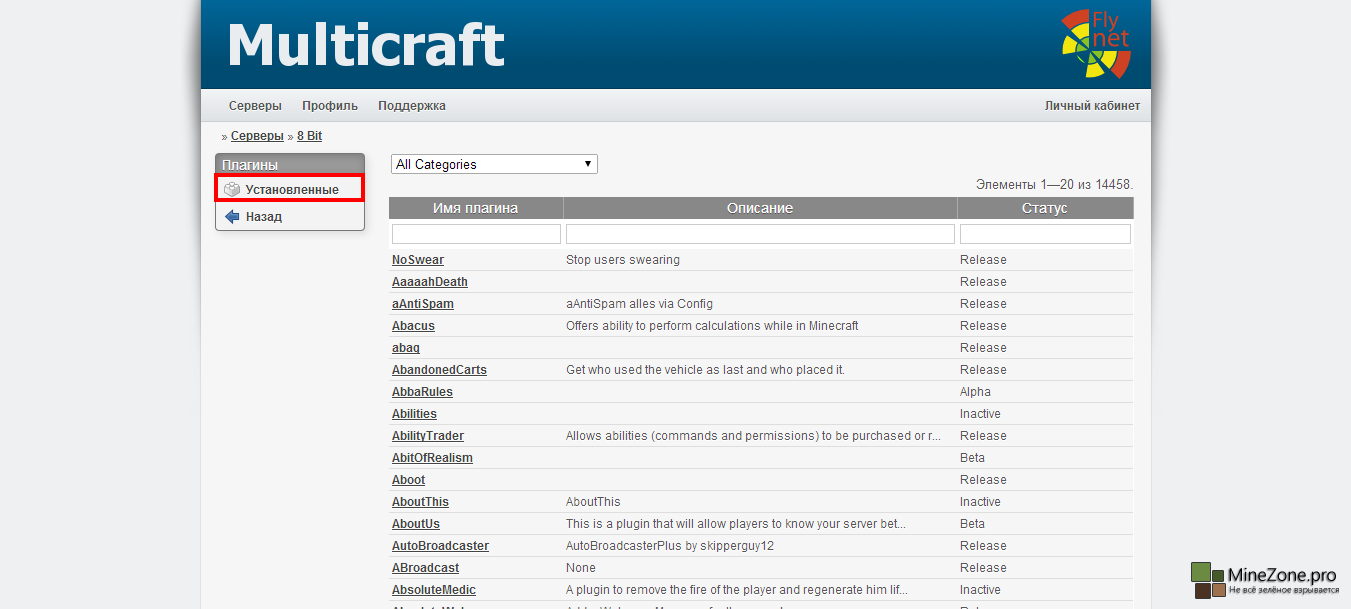
Task: Open the Поддержка menu item
Action: click(x=412, y=106)
